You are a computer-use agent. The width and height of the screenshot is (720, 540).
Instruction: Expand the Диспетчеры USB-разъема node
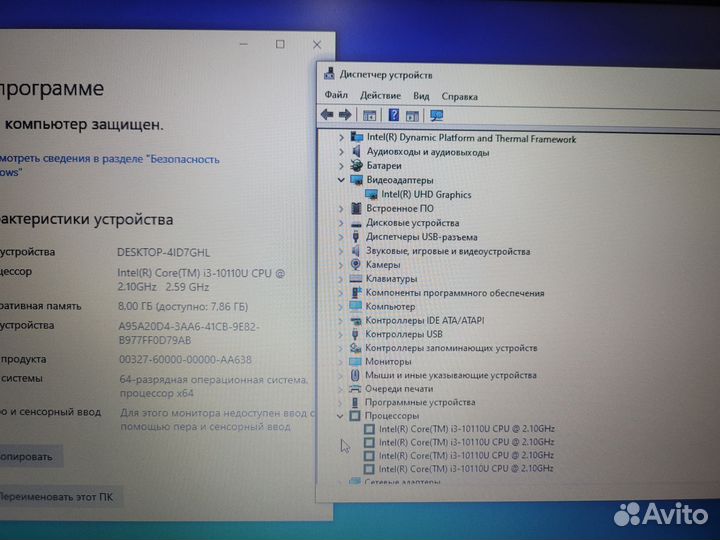coord(341,237)
